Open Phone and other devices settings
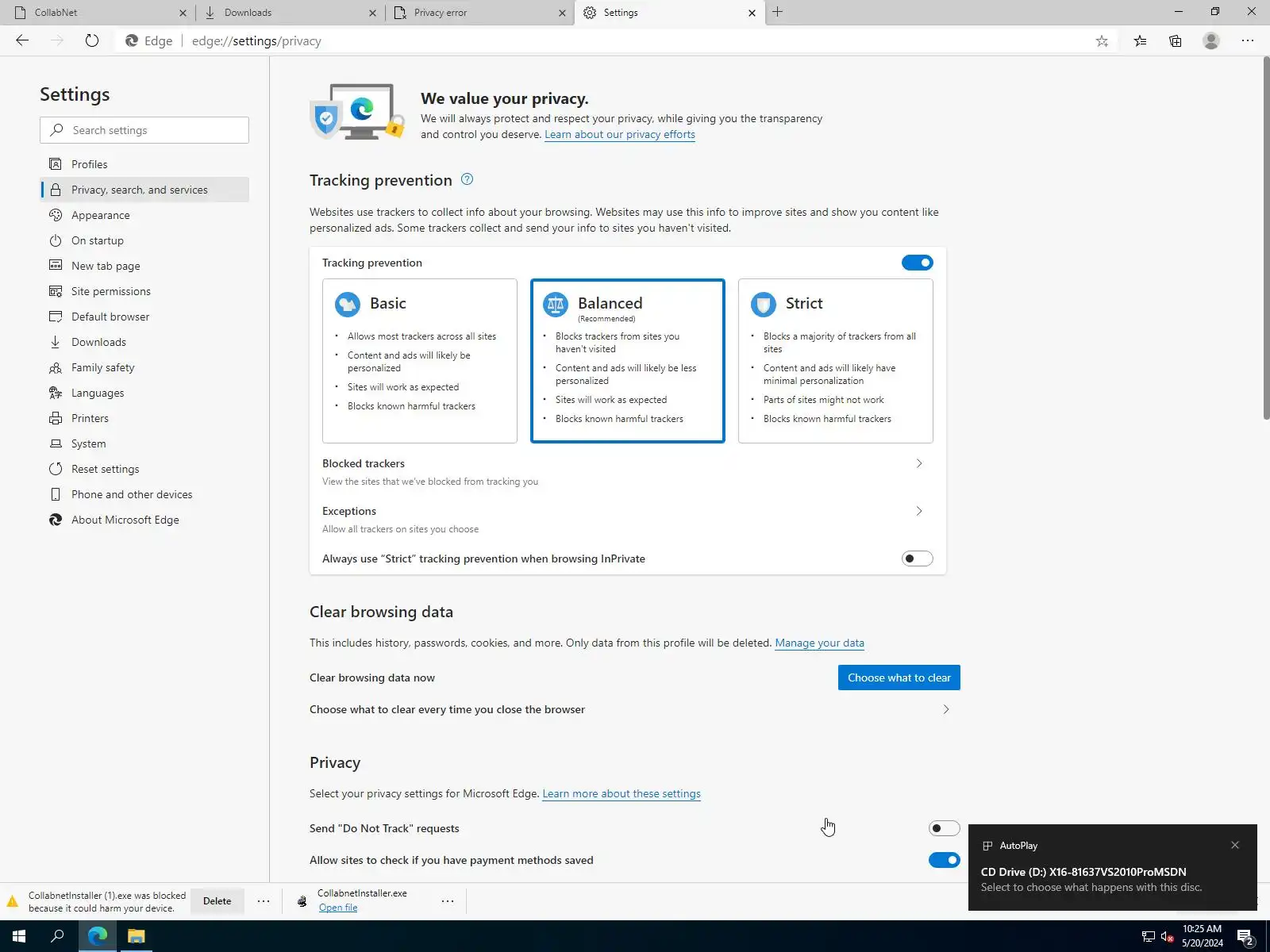The height and width of the screenshot is (952, 1270). 144,494
